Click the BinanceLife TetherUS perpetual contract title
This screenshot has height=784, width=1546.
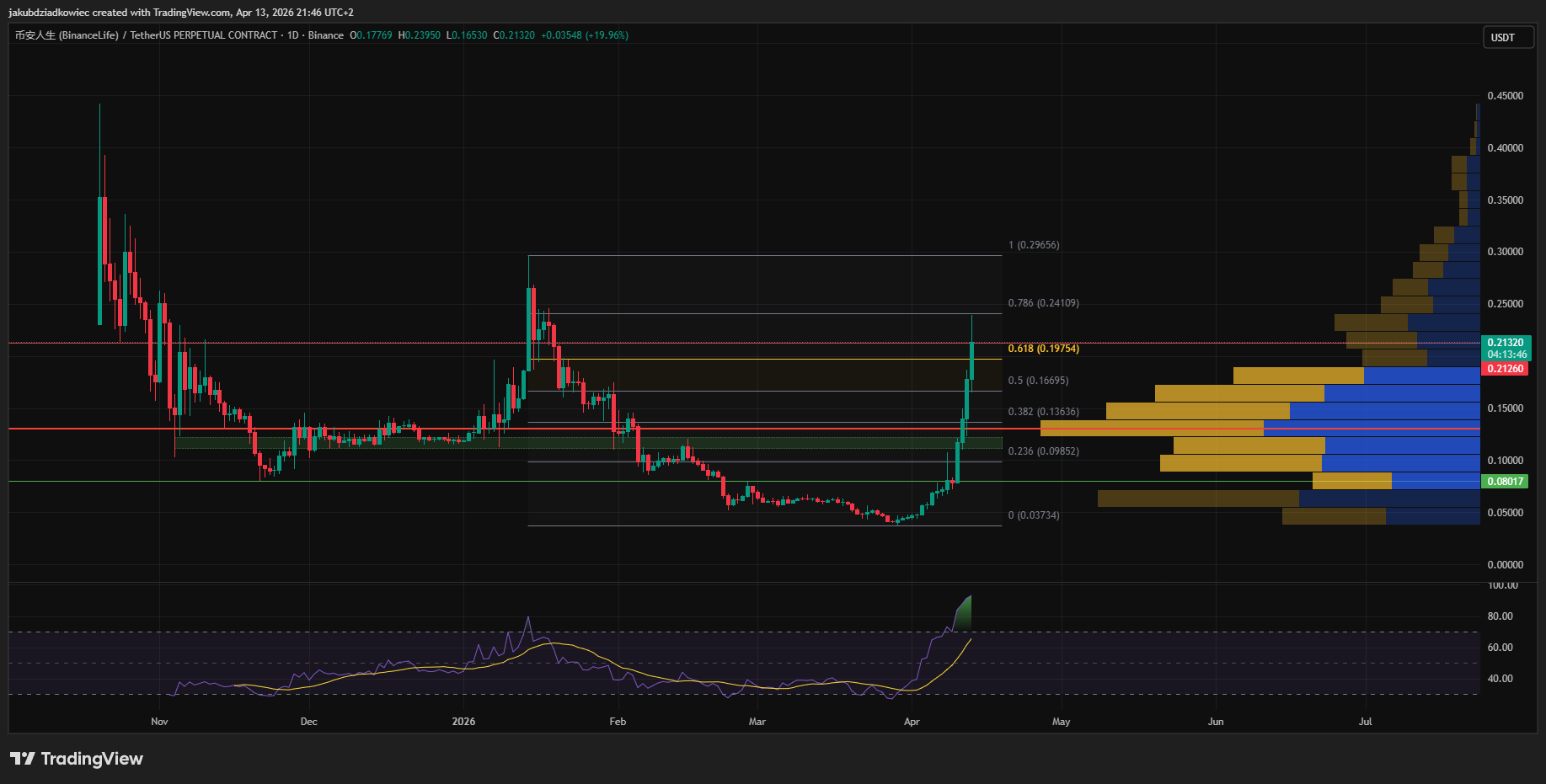[146, 35]
